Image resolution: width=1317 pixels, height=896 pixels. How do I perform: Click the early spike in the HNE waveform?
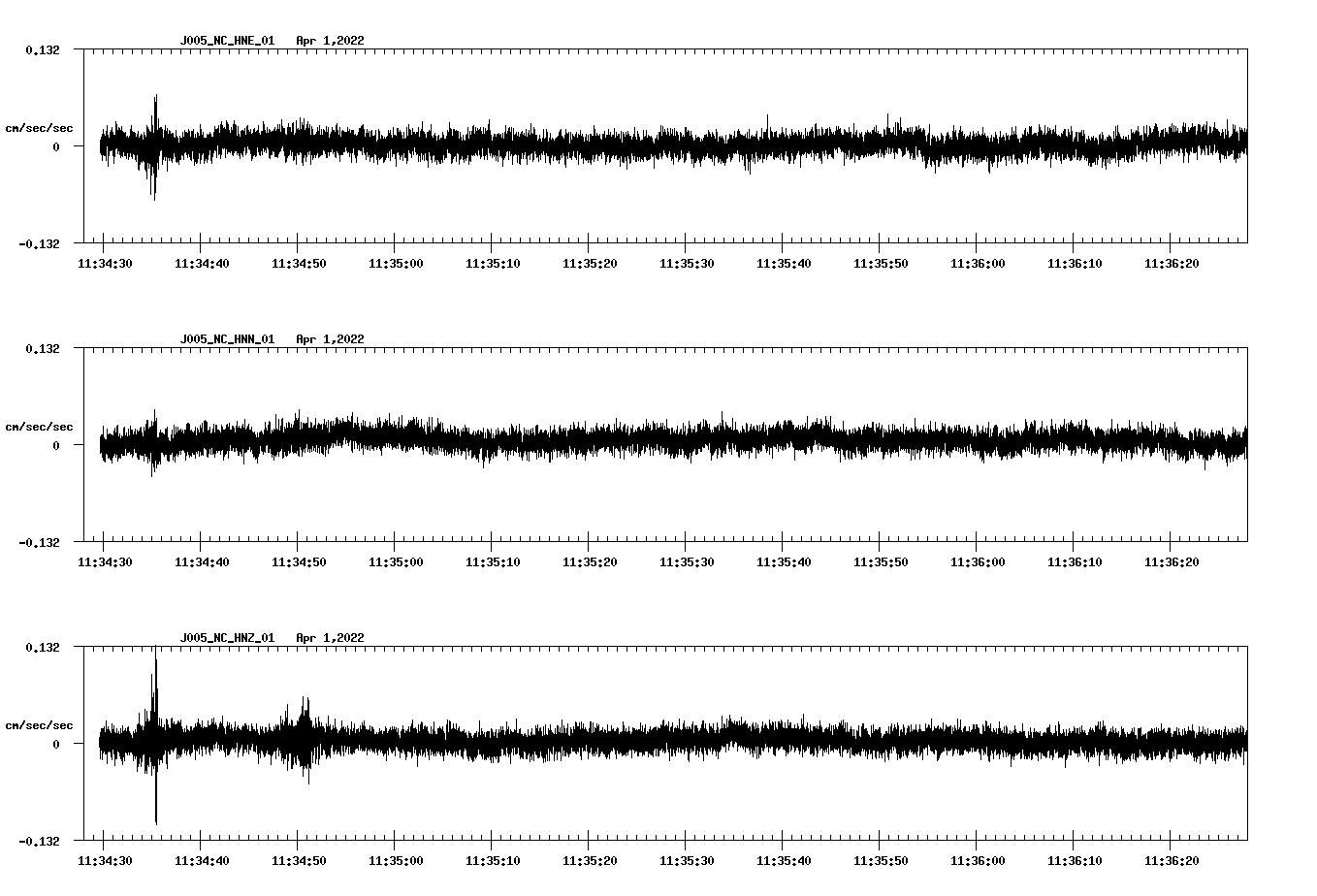[x=154, y=147]
